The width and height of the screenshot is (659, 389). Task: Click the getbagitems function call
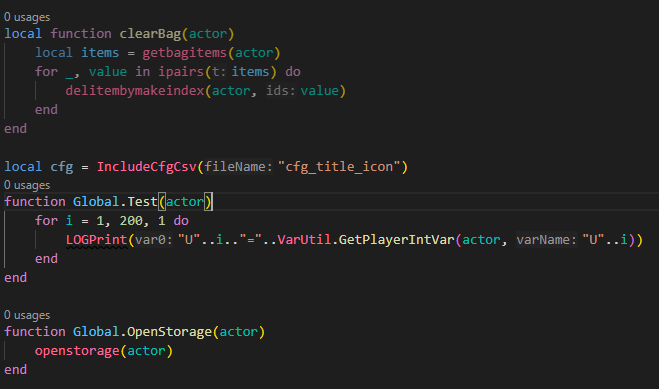click(x=185, y=53)
